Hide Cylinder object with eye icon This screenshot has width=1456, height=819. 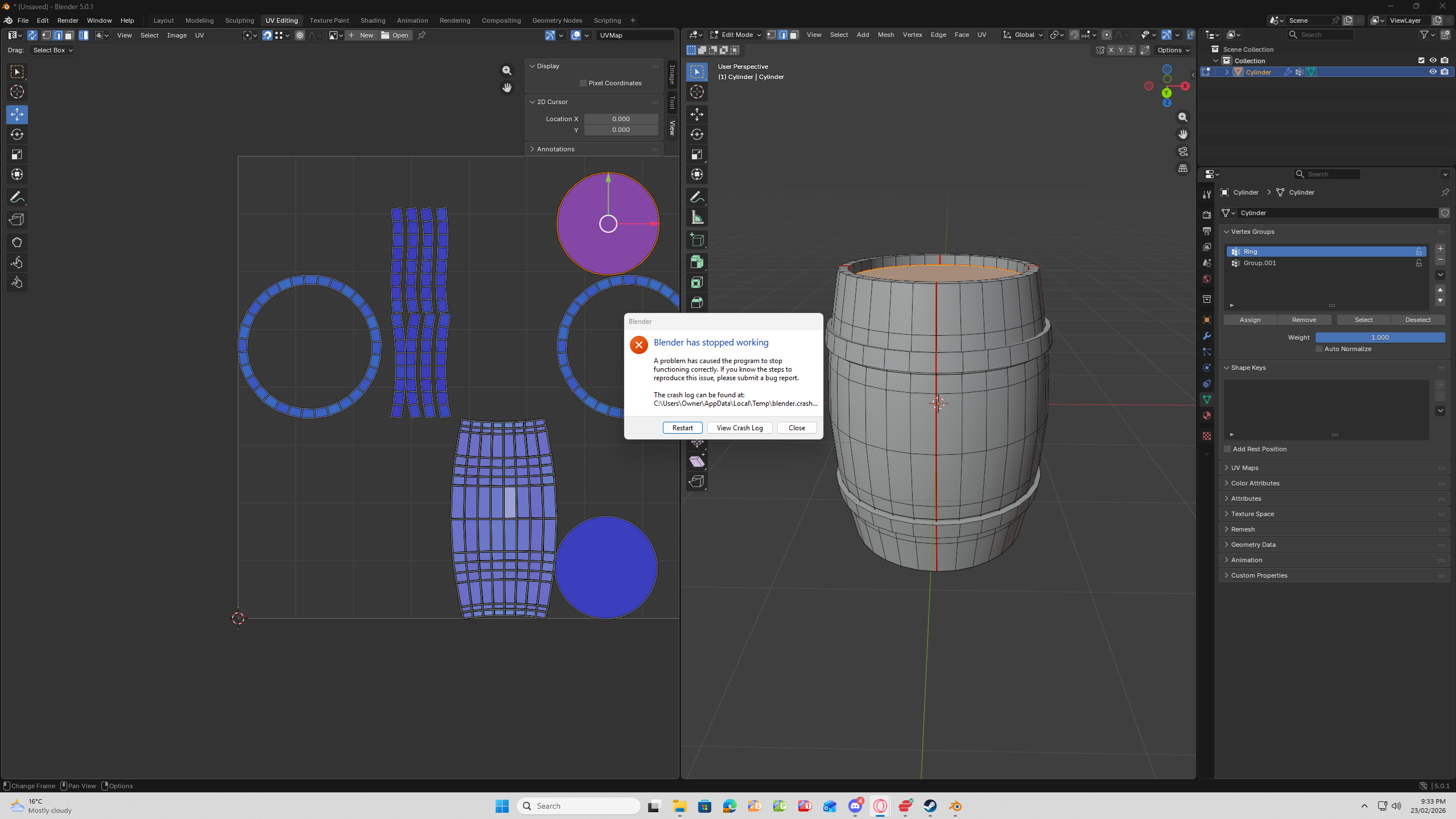pyautogui.click(x=1433, y=72)
